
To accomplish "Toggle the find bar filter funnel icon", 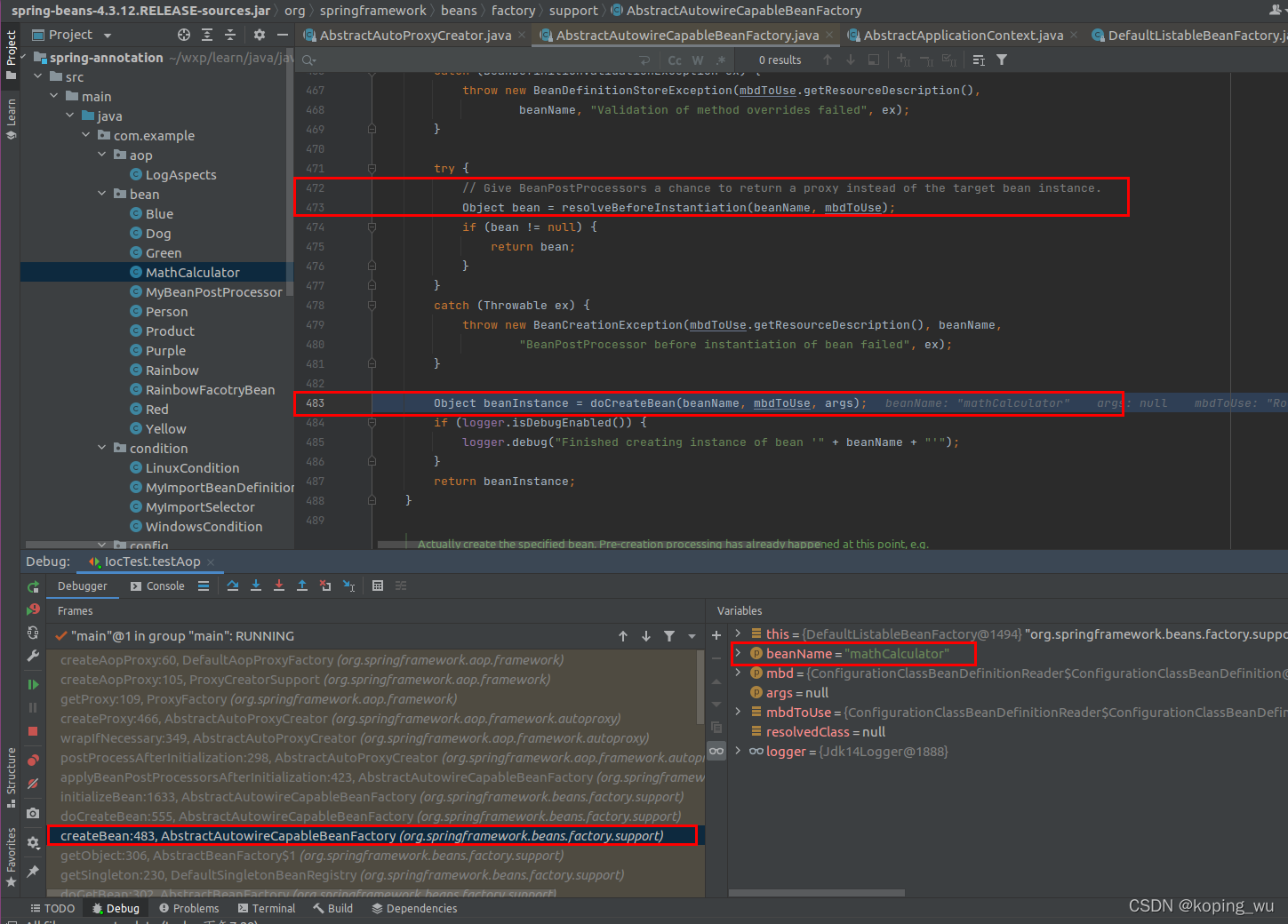I will coord(1002,60).
